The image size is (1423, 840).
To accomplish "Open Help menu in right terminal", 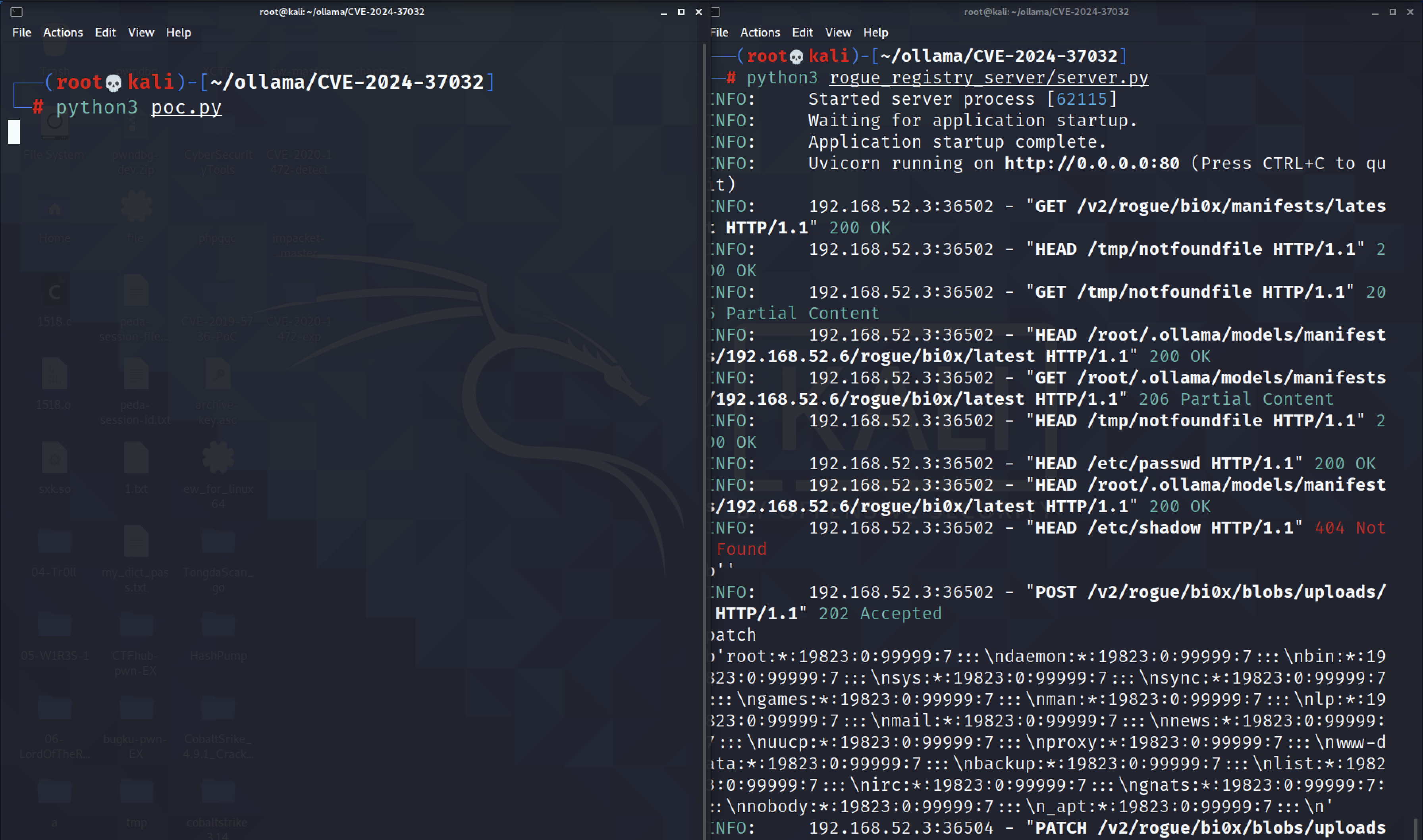I will tap(875, 32).
